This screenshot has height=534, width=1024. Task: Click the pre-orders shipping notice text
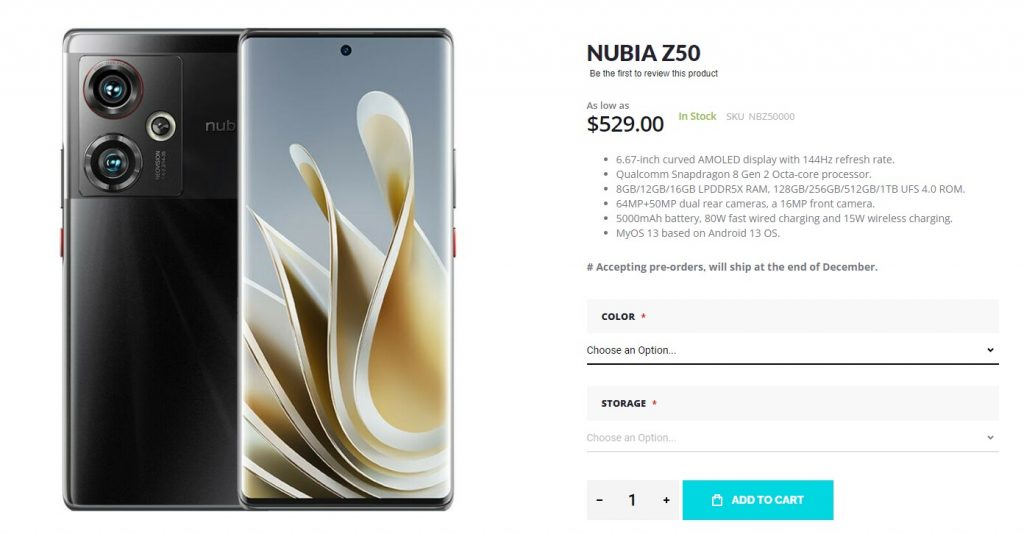[x=732, y=267]
